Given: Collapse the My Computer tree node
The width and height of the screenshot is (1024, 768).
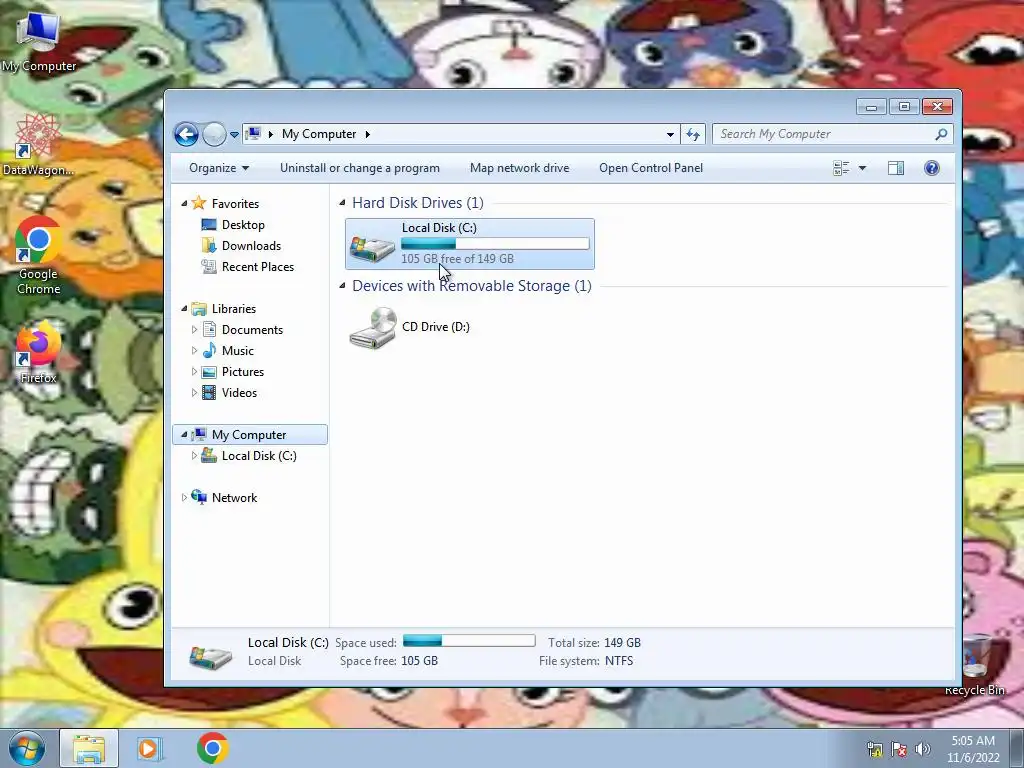Looking at the screenshot, I should 184,434.
